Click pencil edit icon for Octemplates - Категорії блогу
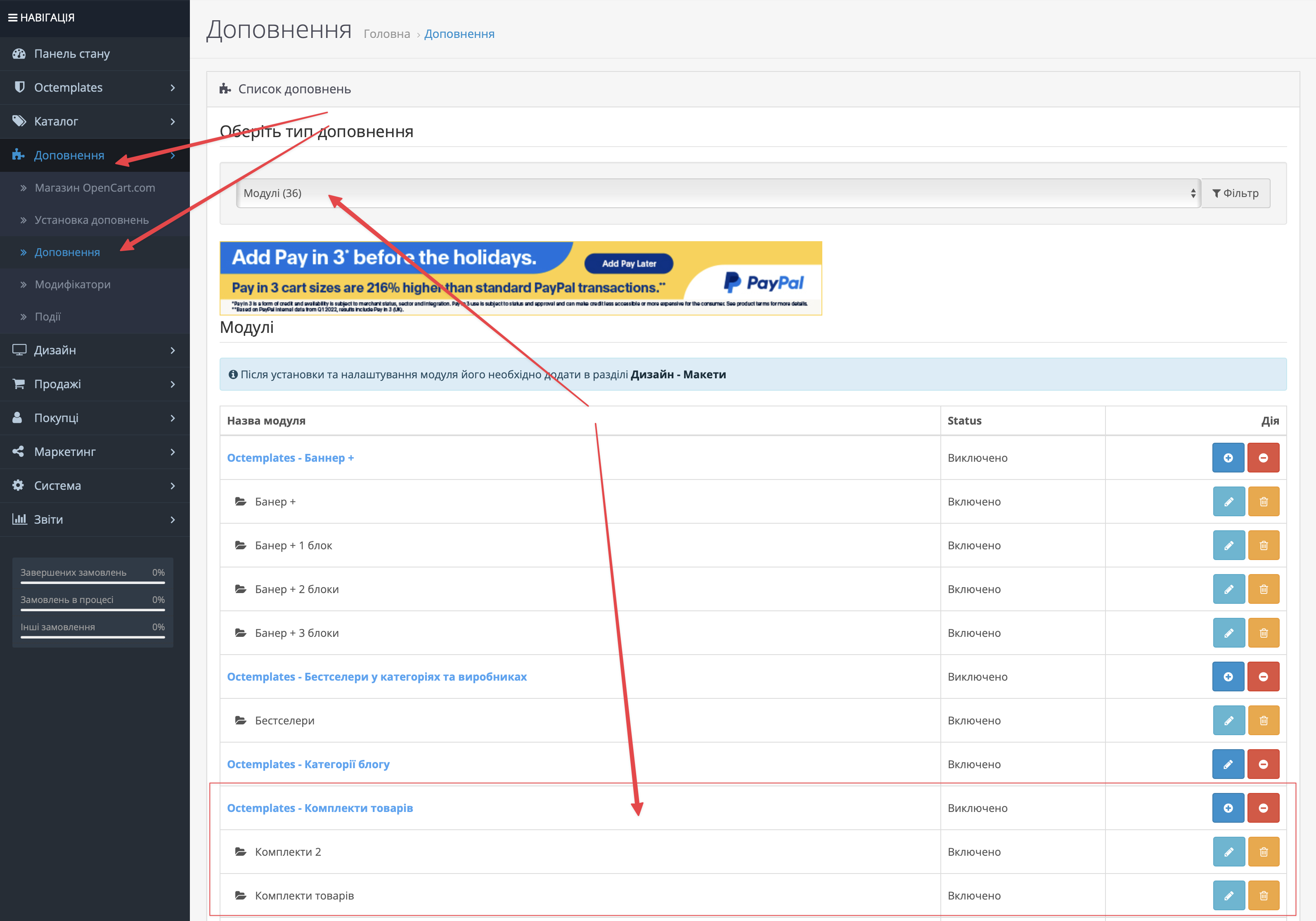This screenshot has width=1316, height=921. click(1228, 764)
